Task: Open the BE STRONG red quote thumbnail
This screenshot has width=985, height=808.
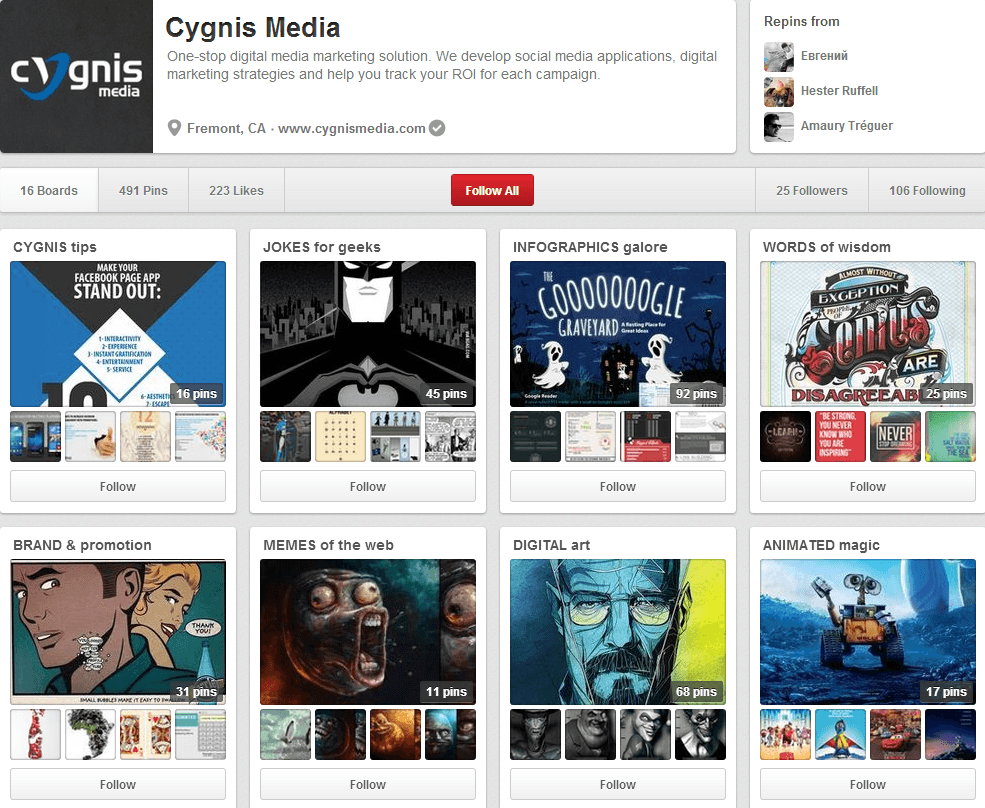Action: [841, 437]
